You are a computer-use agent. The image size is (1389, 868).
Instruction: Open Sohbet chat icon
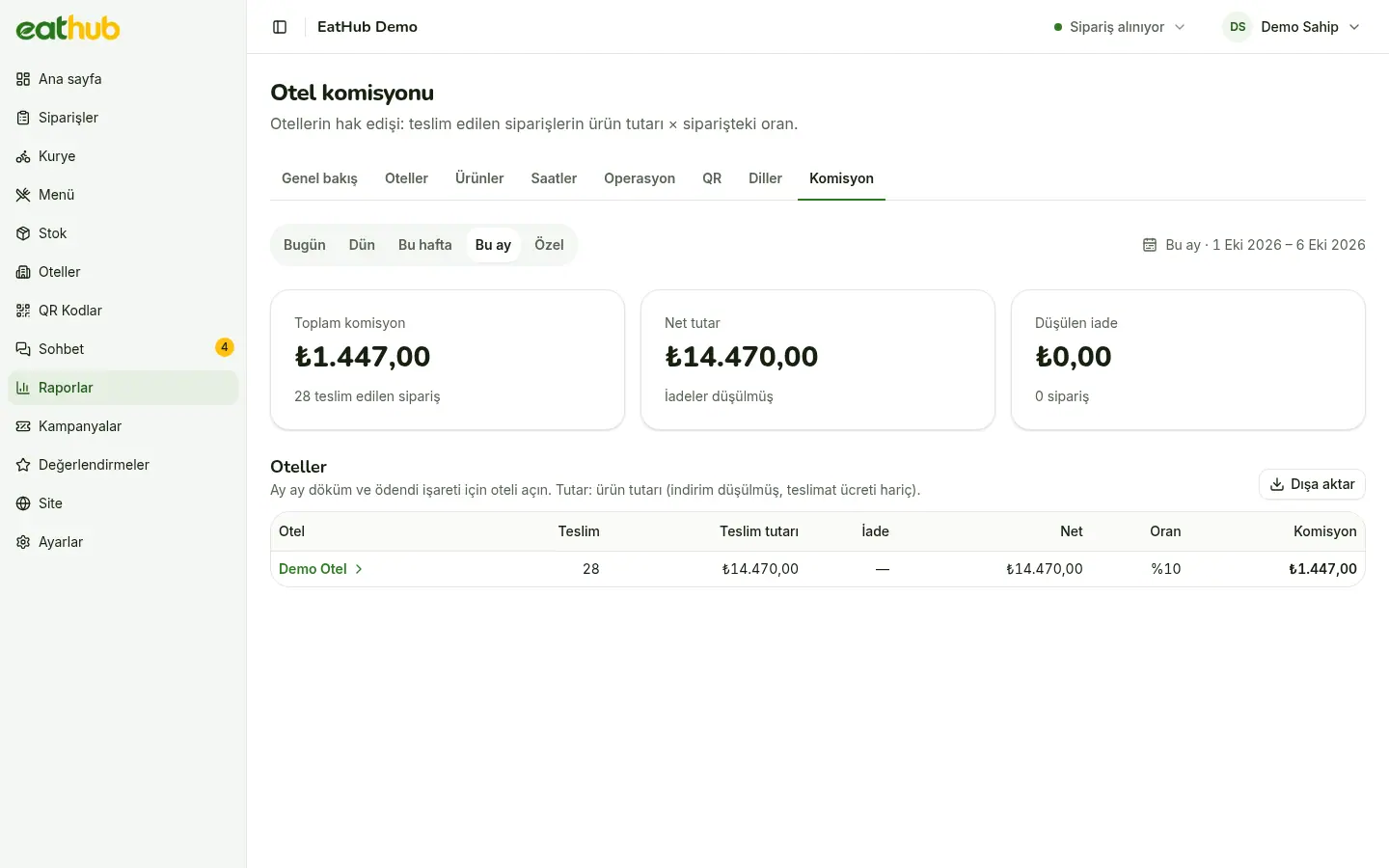tap(23, 349)
